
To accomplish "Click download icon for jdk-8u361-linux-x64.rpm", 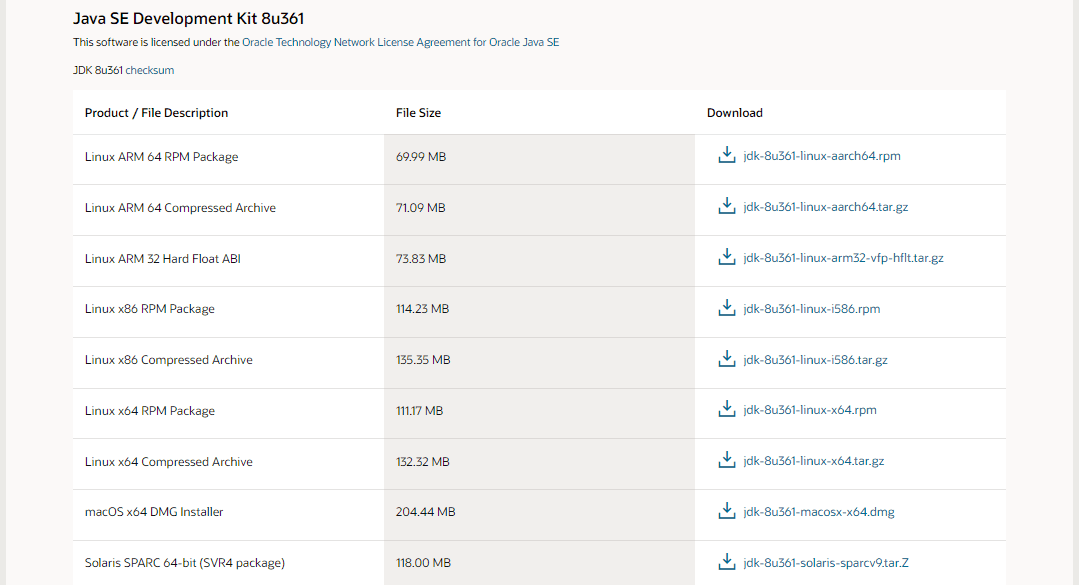I will click(727, 409).
